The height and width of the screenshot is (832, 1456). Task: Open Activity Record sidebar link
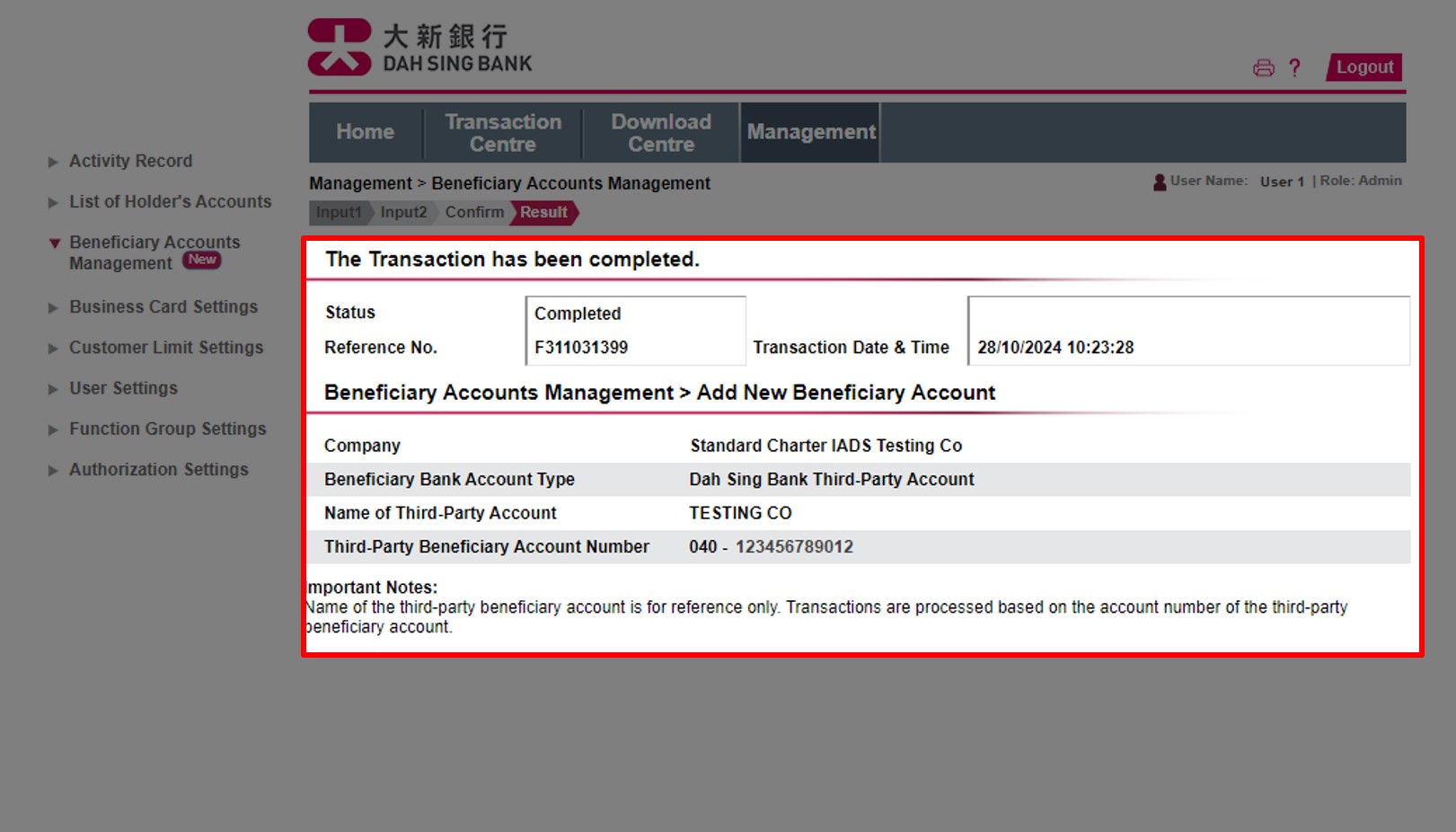131,161
